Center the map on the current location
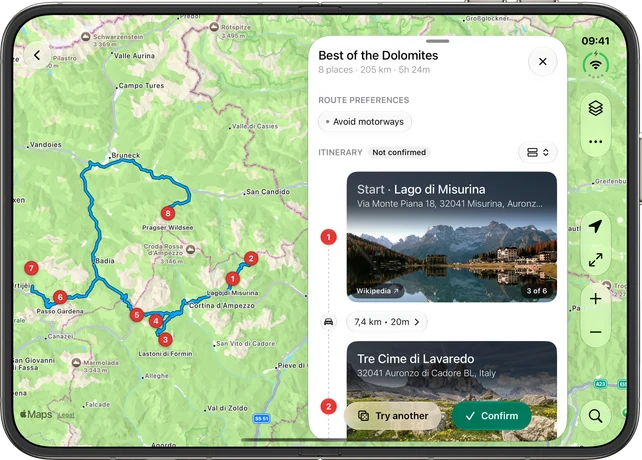Image resolution: width=642 pixels, height=460 pixels. pyautogui.click(x=595, y=226)
